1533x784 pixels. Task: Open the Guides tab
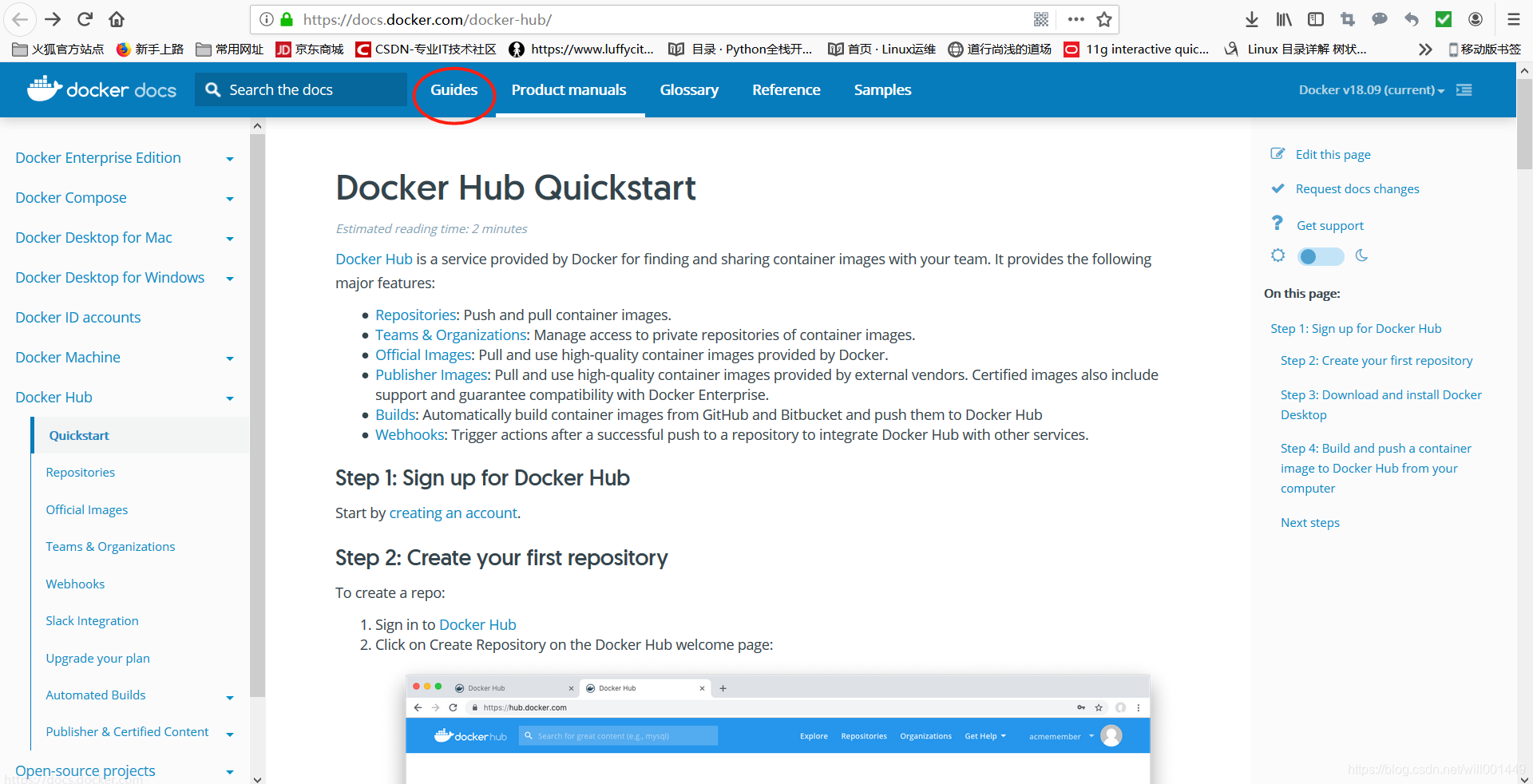coord(454,89)
